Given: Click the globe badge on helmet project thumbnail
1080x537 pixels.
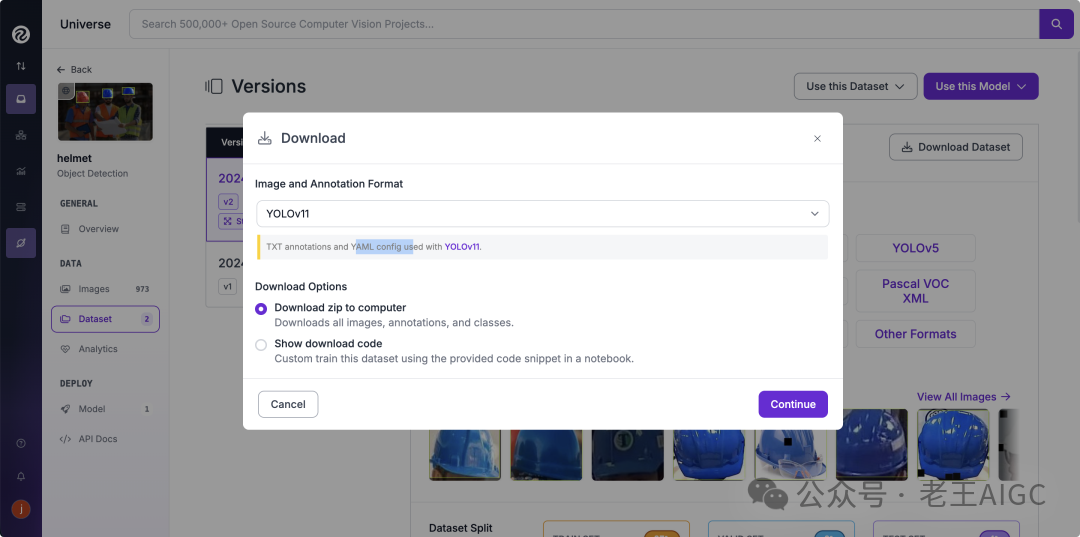Looking at the screenshot, I should click(65, 90).
